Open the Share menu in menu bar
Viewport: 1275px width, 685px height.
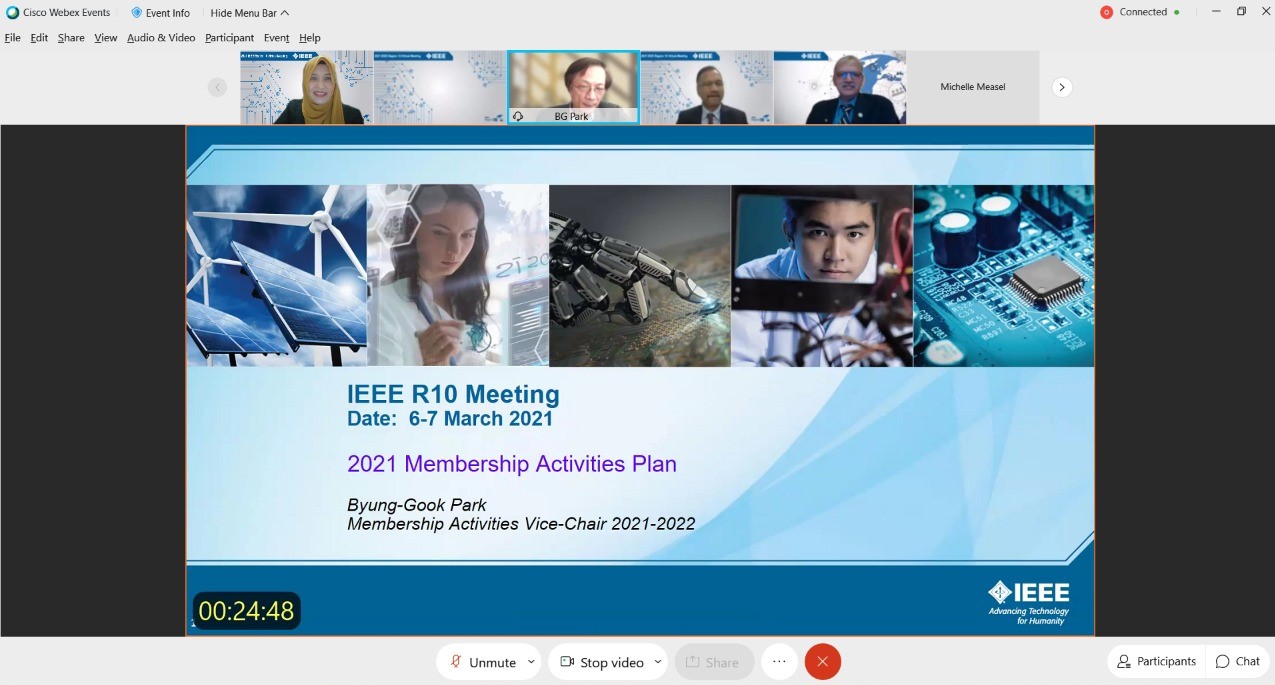(x=71, y=38)
